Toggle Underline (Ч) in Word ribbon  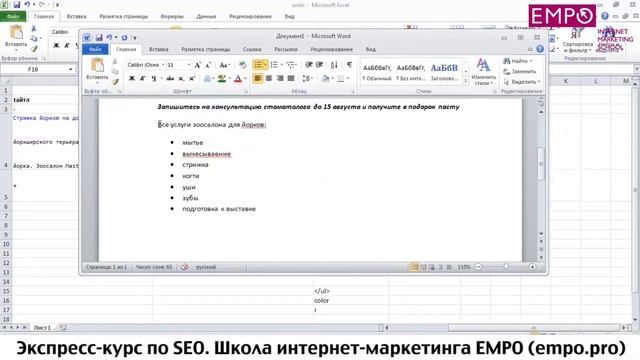coord(153,78)
